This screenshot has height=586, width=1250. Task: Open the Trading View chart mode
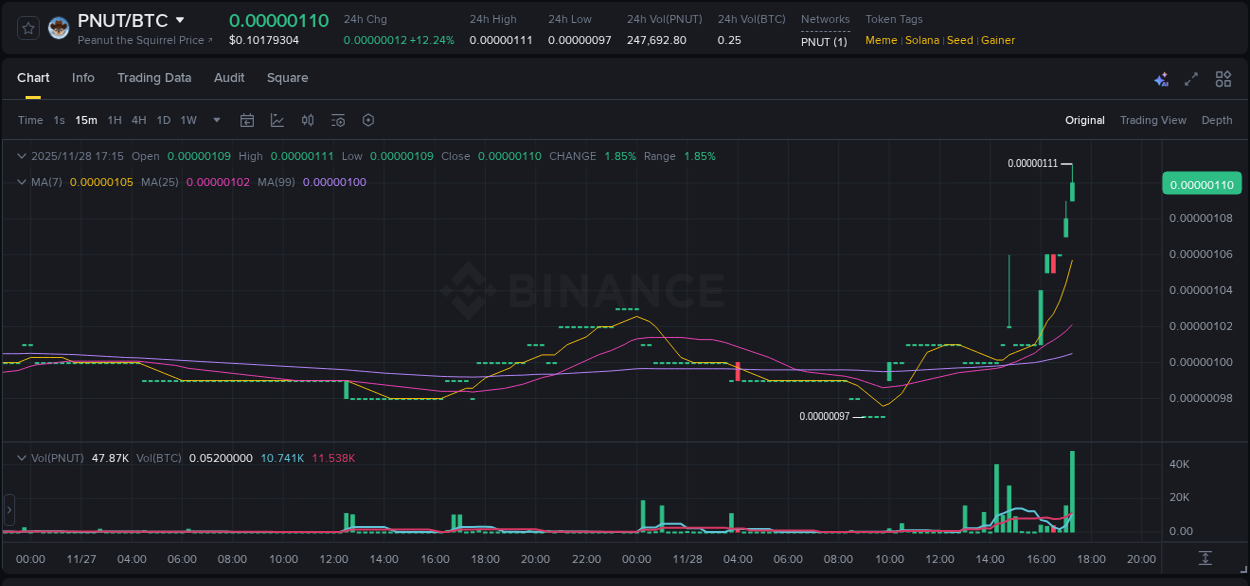click(x=1152, y=120)
